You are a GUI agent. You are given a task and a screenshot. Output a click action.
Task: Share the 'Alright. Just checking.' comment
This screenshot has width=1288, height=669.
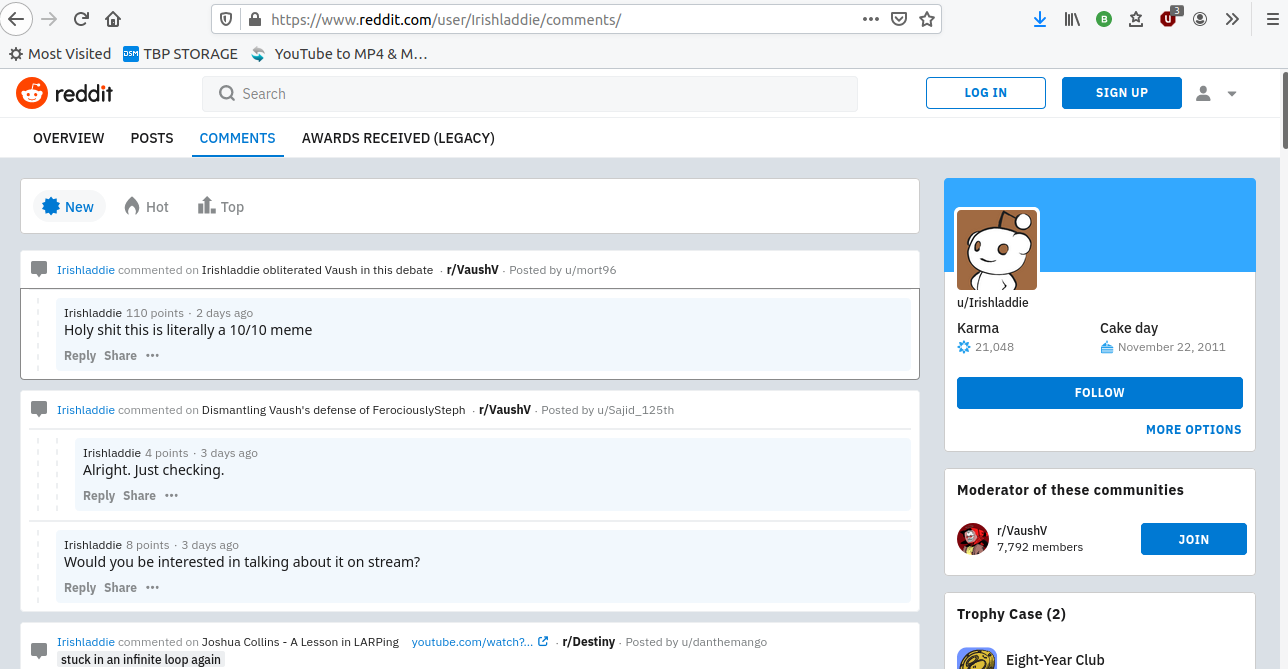pos(139,496)
